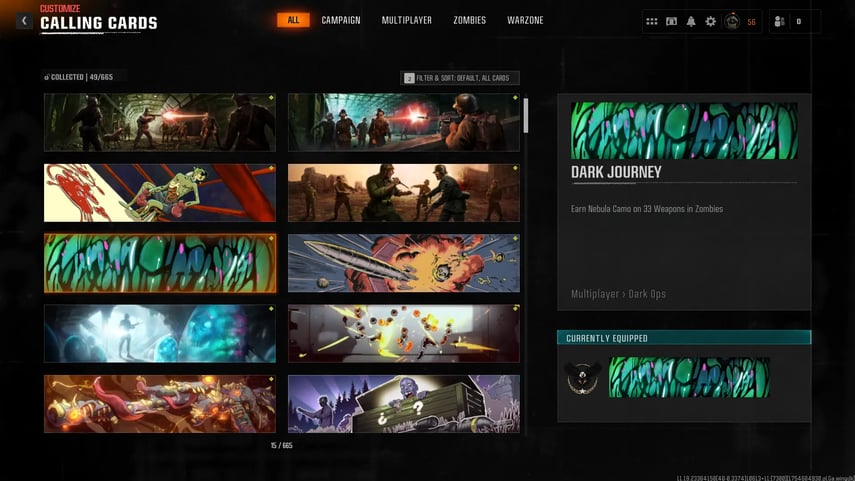Select the All tab
Image resolution: width=855 pixels, height=481 pixels.
pos(293,20)
